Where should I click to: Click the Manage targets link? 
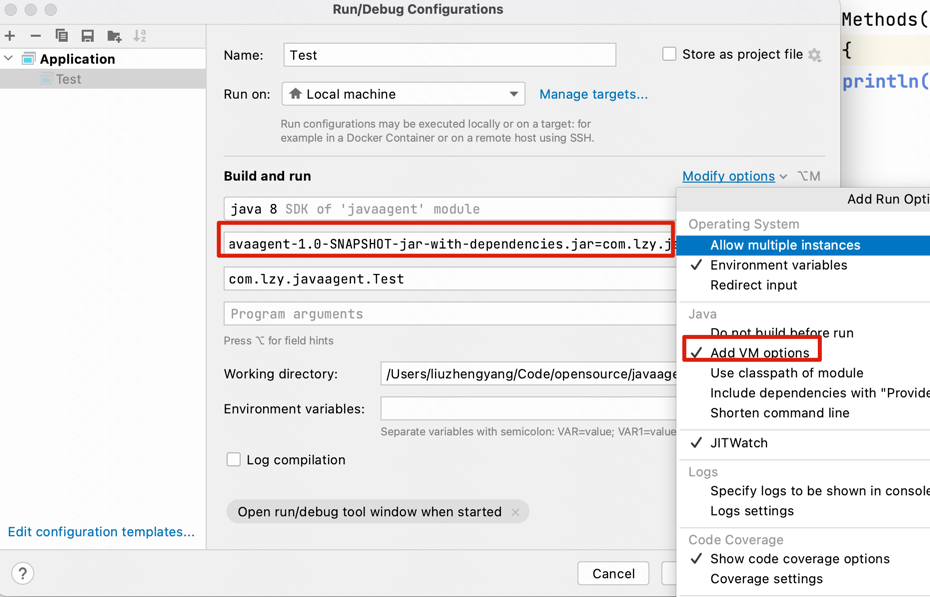coord(593,94)
